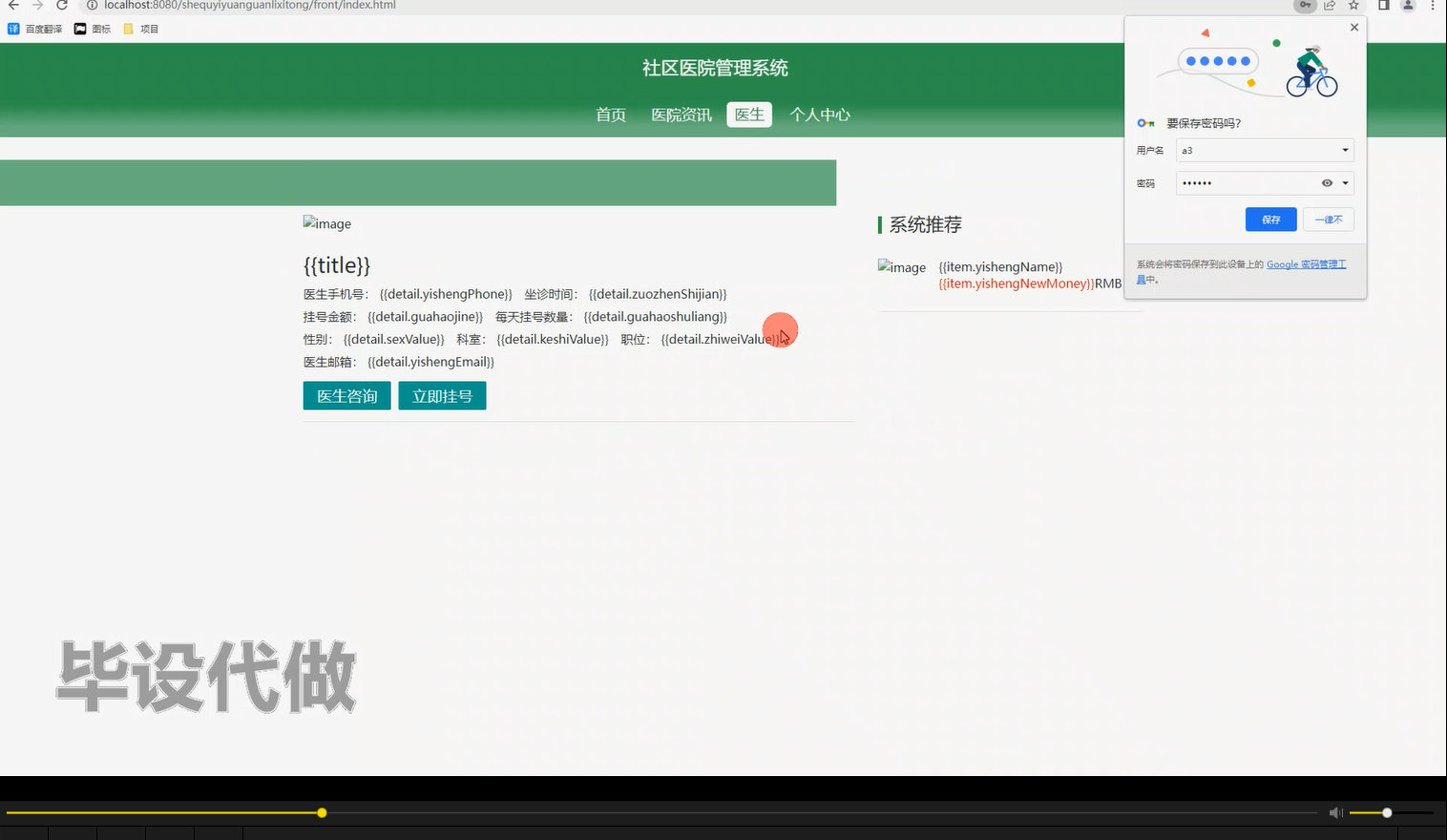
Task: Go back using the back arrow icon
Action: pos(11,6)
